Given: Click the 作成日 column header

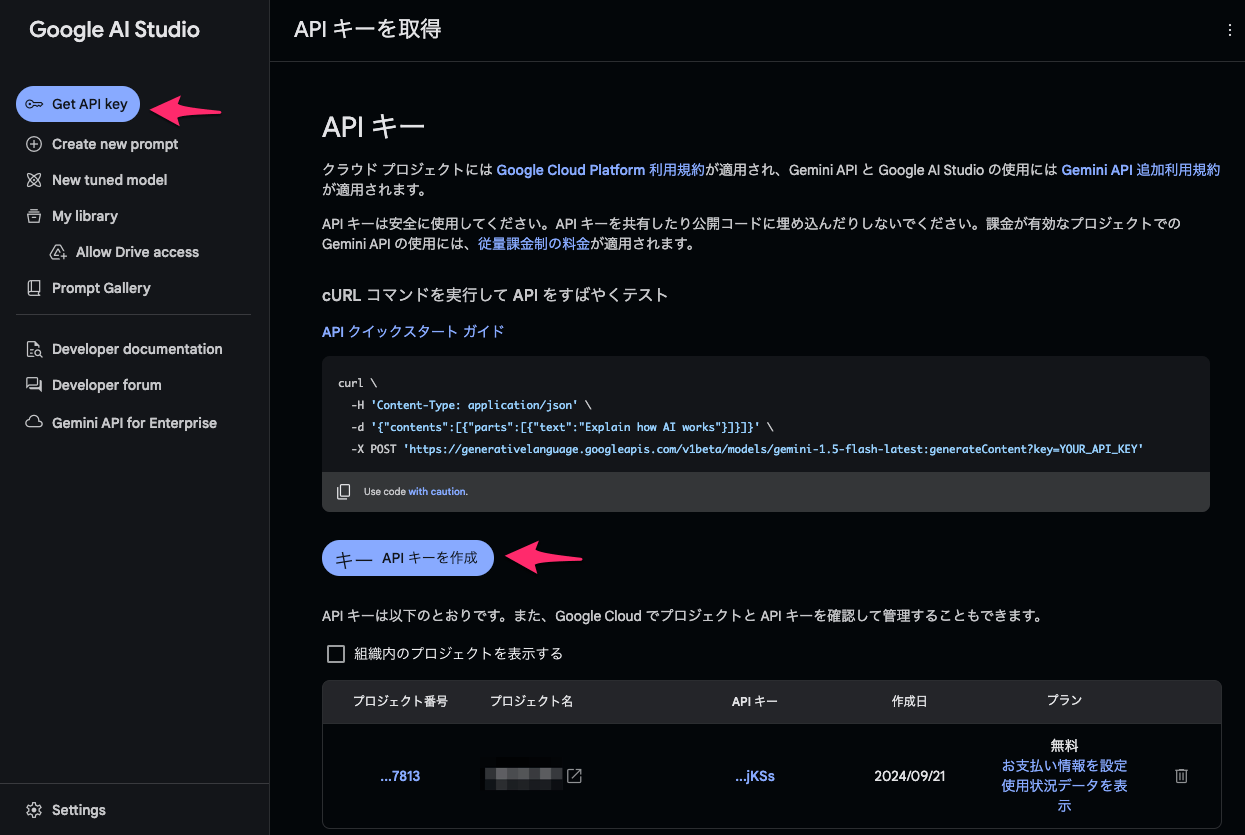Looking at the screenshot, I should (909, 702).
